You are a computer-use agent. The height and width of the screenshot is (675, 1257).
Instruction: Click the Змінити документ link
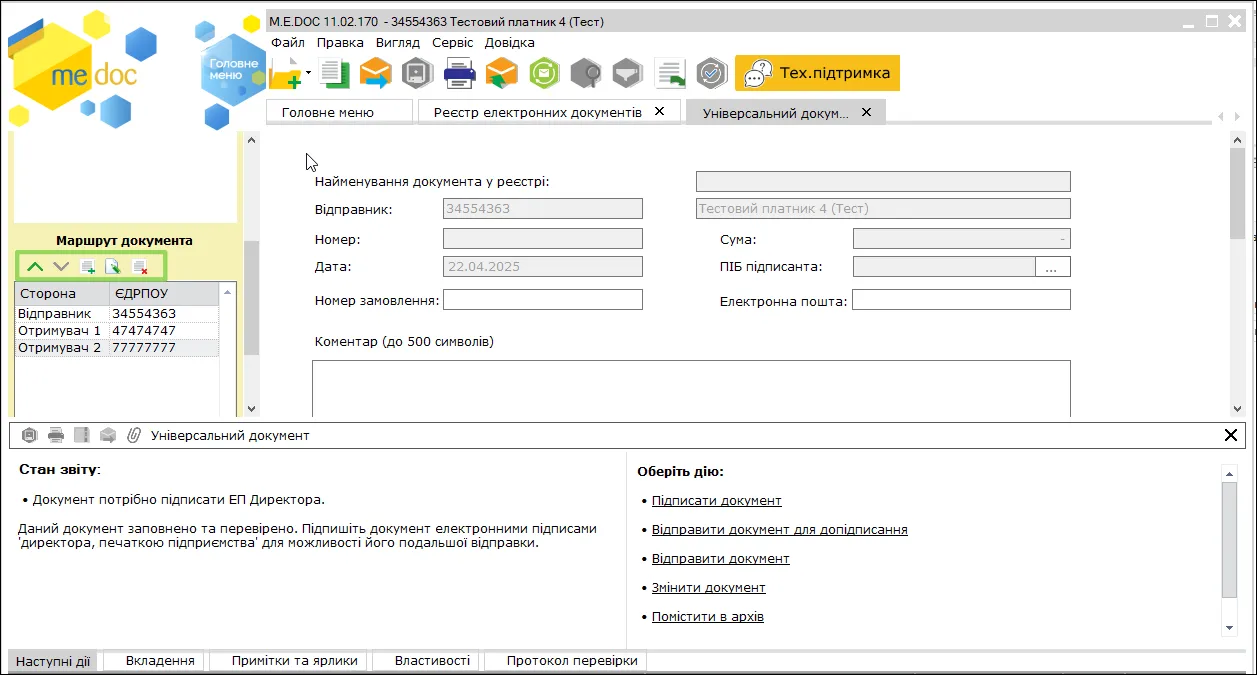[708, 587]
